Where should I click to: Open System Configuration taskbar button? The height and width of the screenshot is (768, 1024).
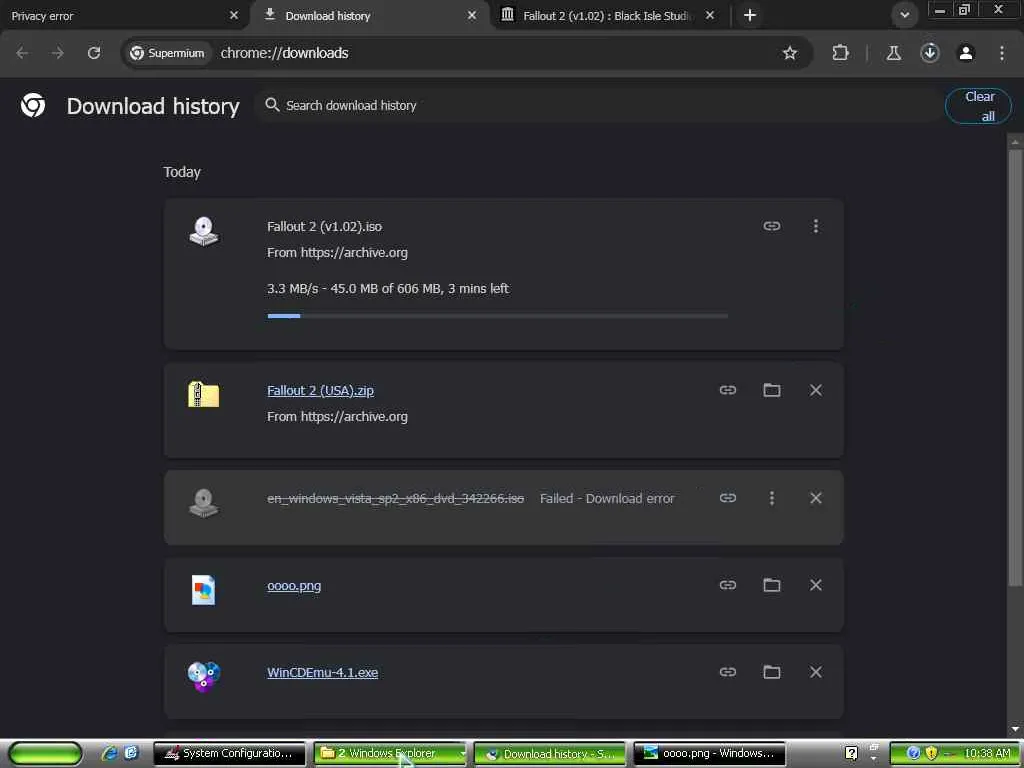pyautogui.click(x=229, y=753)
